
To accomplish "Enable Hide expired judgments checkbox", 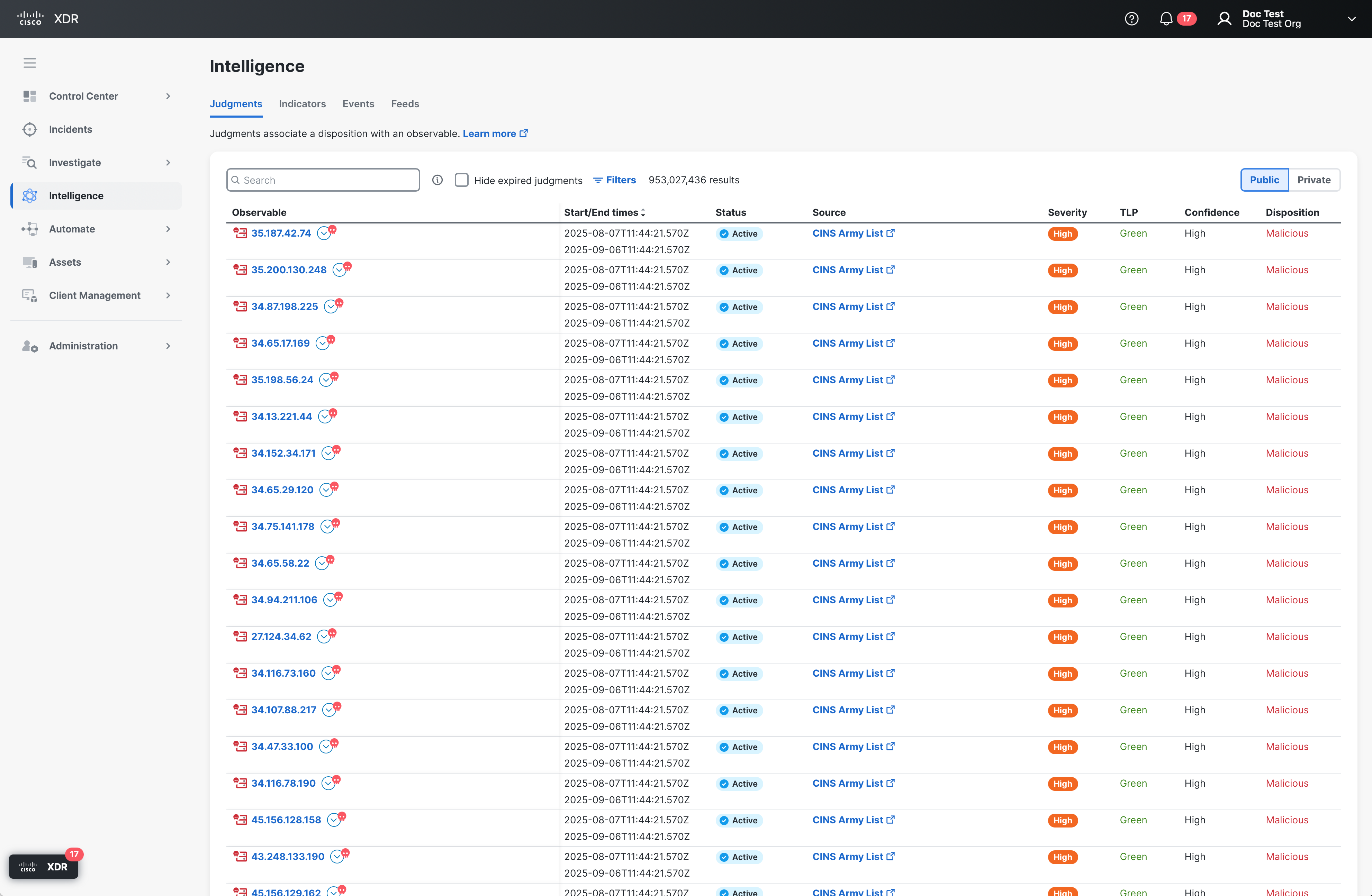I will tap(461, 180).
